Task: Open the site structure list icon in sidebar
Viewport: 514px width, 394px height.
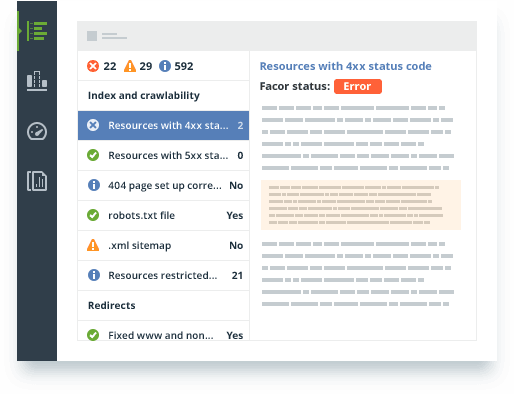Action: (37, 31)
